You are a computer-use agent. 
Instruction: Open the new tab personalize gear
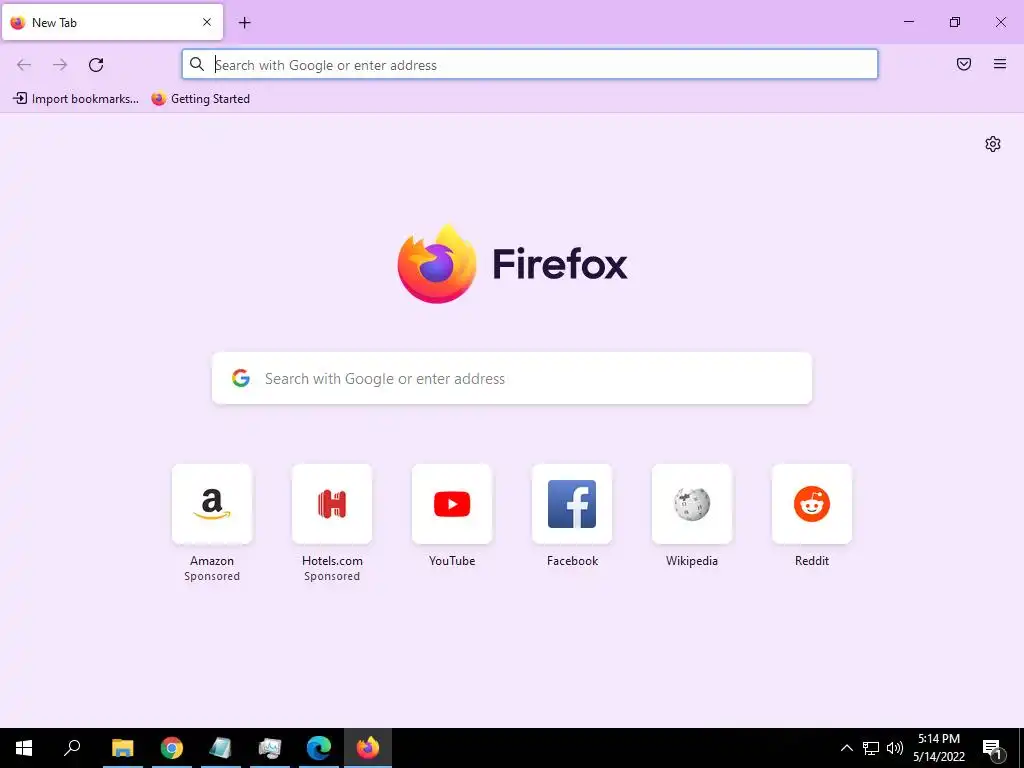click(x=993, y=144)
